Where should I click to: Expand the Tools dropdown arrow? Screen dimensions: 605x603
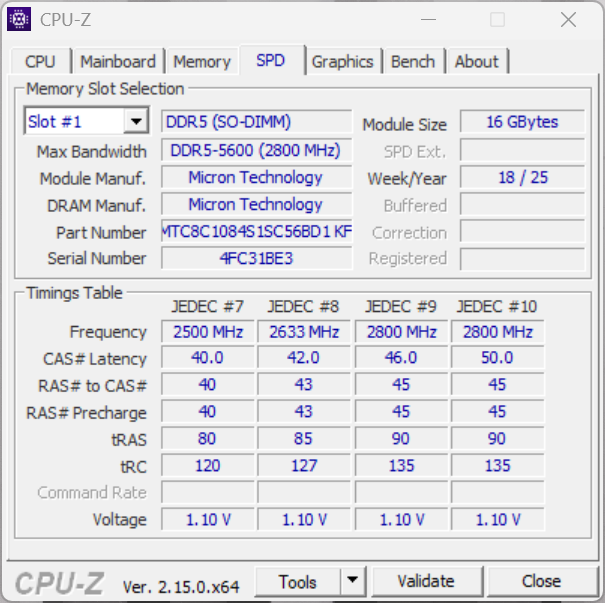click(x=353, y=581)
